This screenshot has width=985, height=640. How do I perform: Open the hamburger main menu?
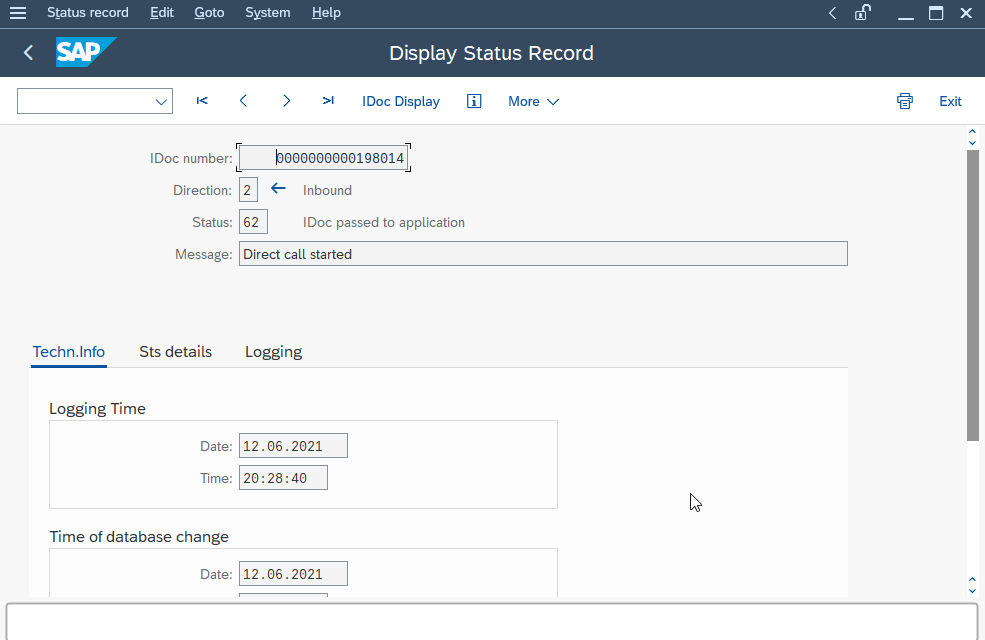click(x=18, y=13)
